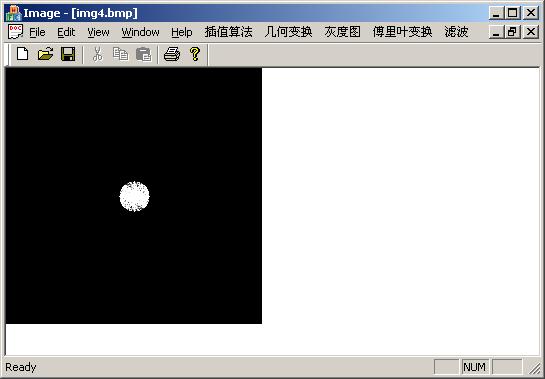Click the Cut scissors icon
The height and width of the screenshot is (379, 545).
coord(98,54)
